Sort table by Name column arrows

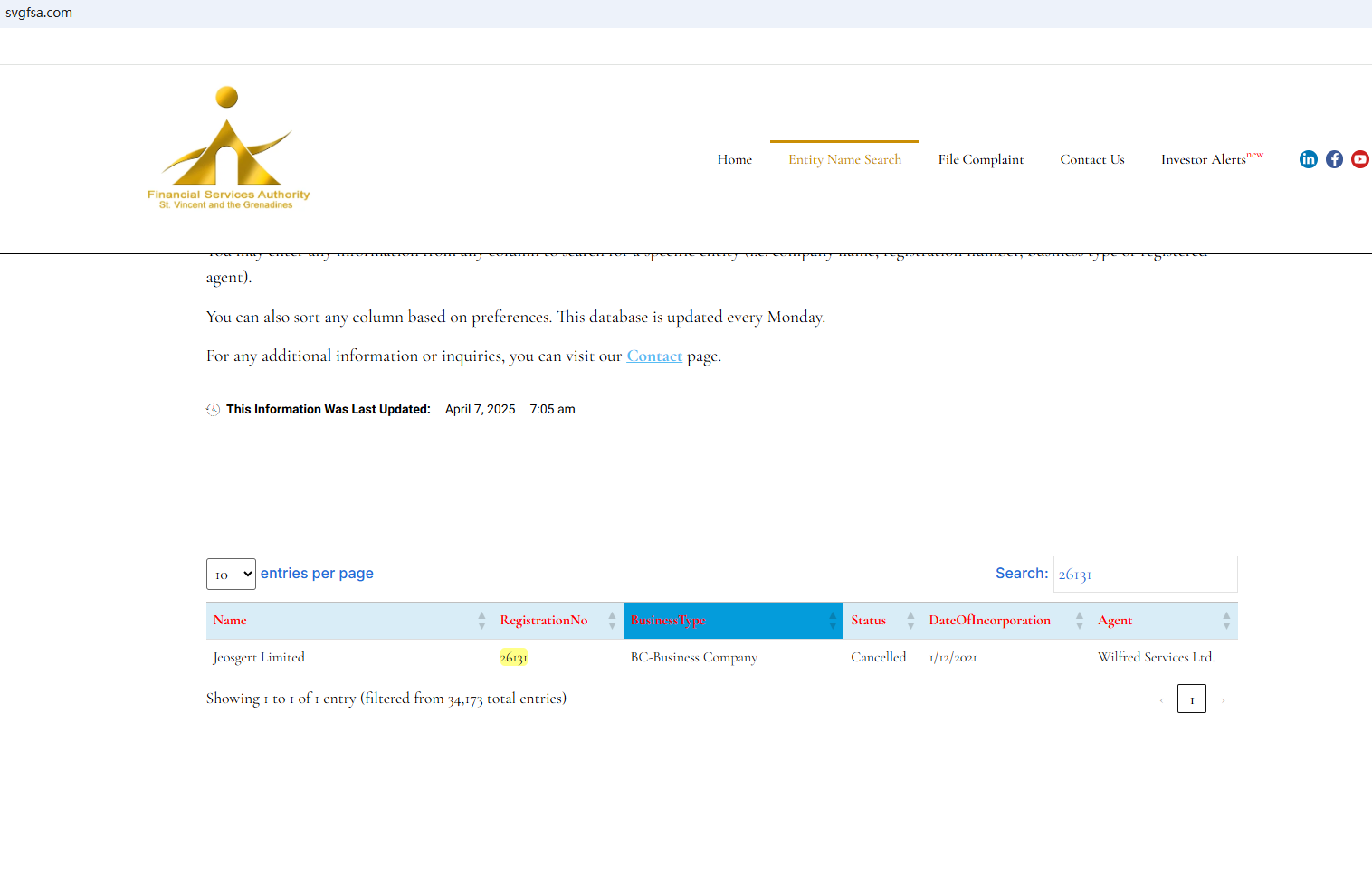click(481, 621)
